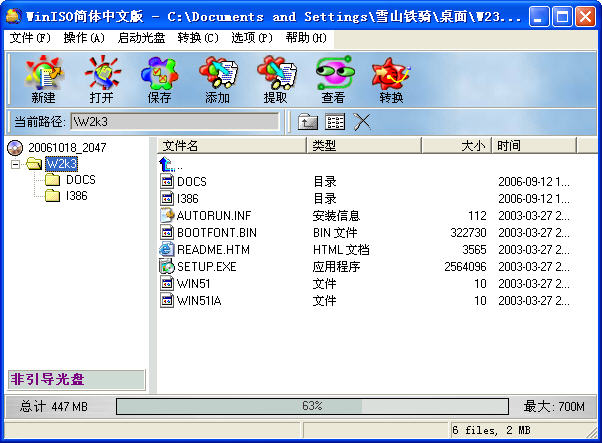Sort by 文件名 column header
The width and height of the screenshot is (602, 443).
(x=232, y=146)
